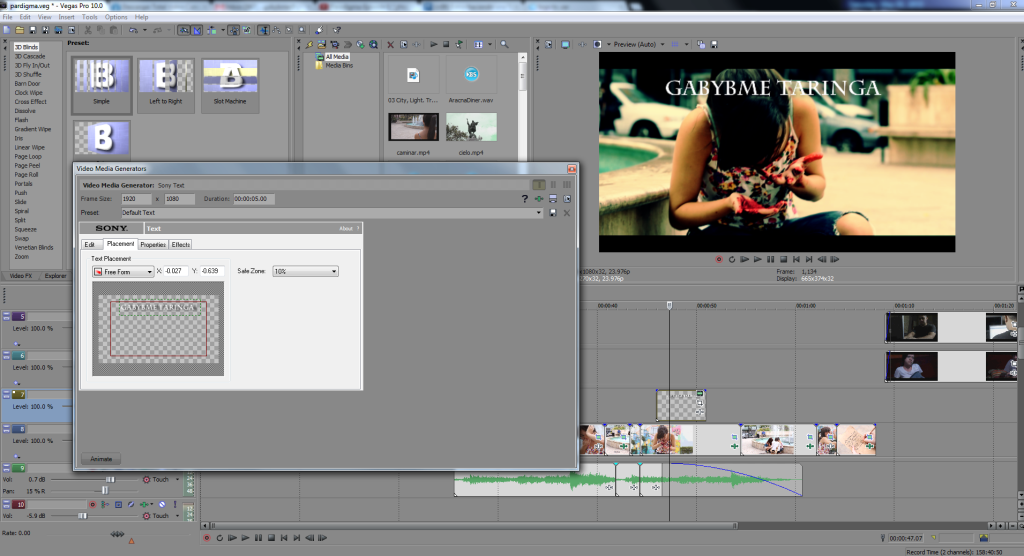Click the Invert Phase icon on track 10
Viewport: 1024px width, 556px height.
[x=131, y=504]
